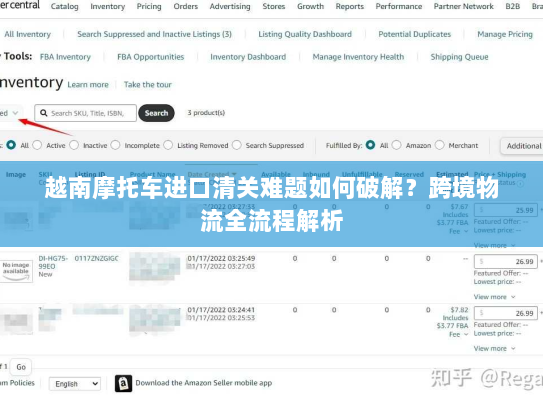Open Download the Amazon Seller mobile app
543x408 pixels.
(x=204, y=383)
